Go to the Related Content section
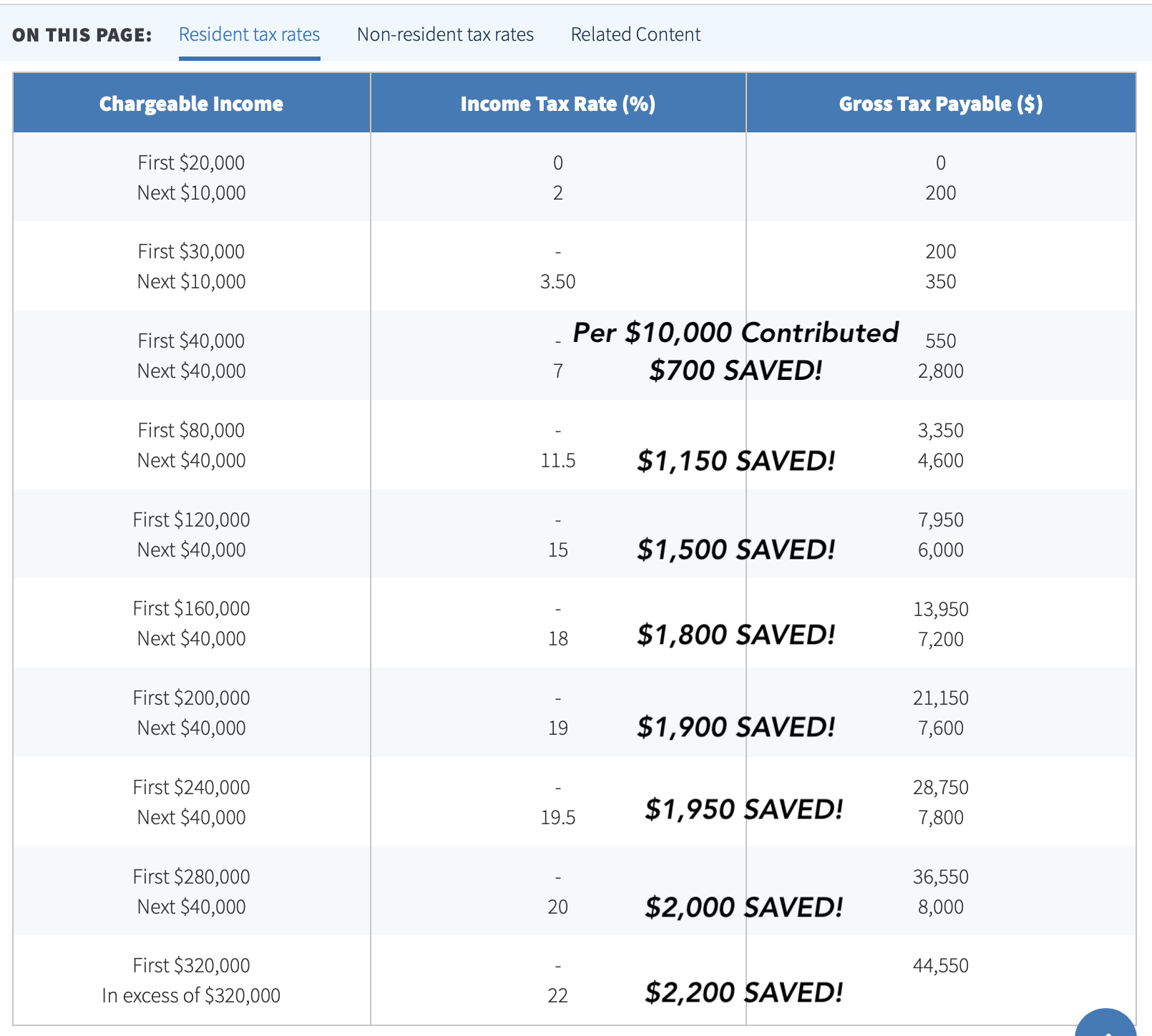Screen dimensions: 1152x1036 point(635,34)
